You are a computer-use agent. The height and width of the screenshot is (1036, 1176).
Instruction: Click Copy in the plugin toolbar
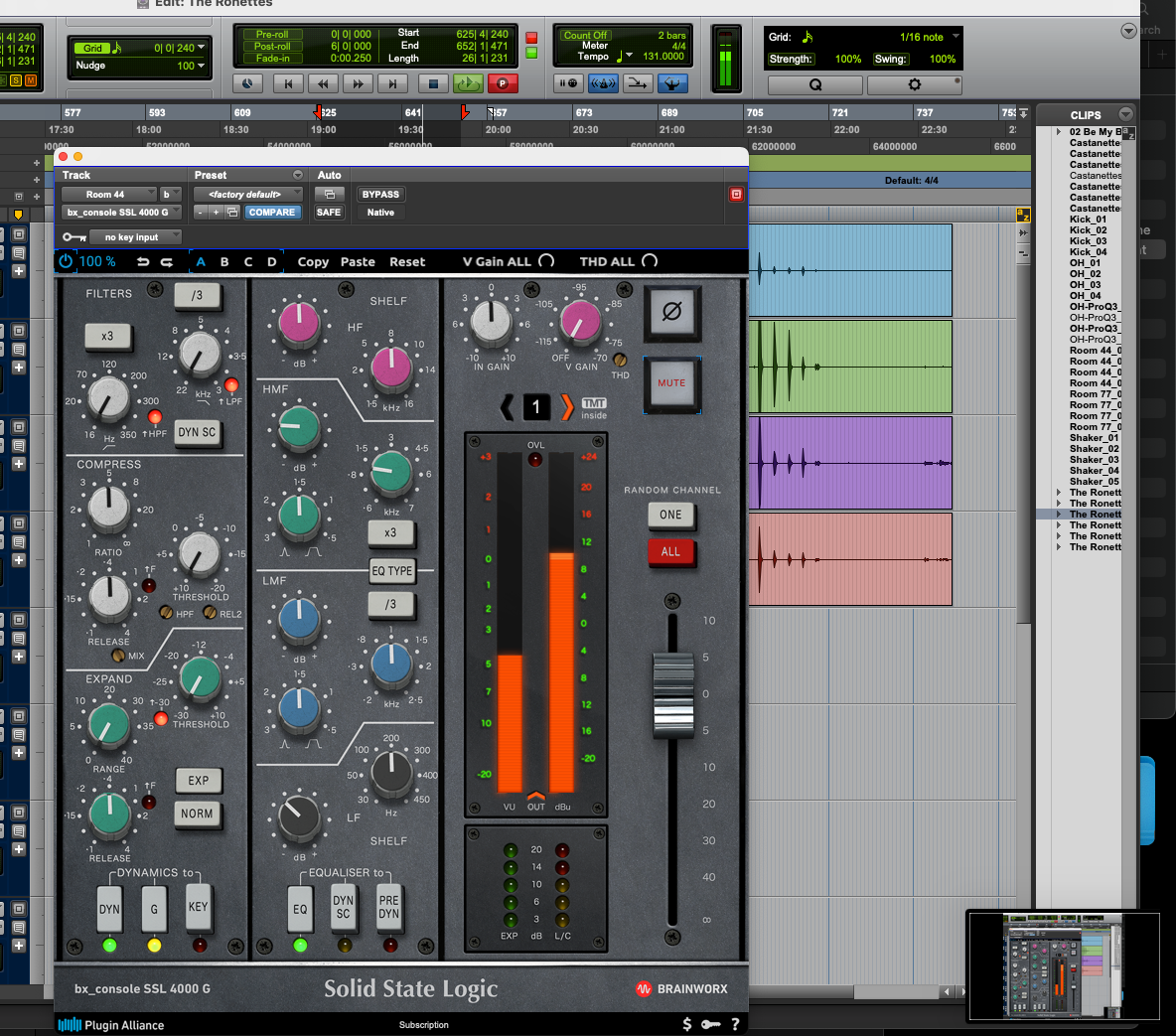point(313,262)
